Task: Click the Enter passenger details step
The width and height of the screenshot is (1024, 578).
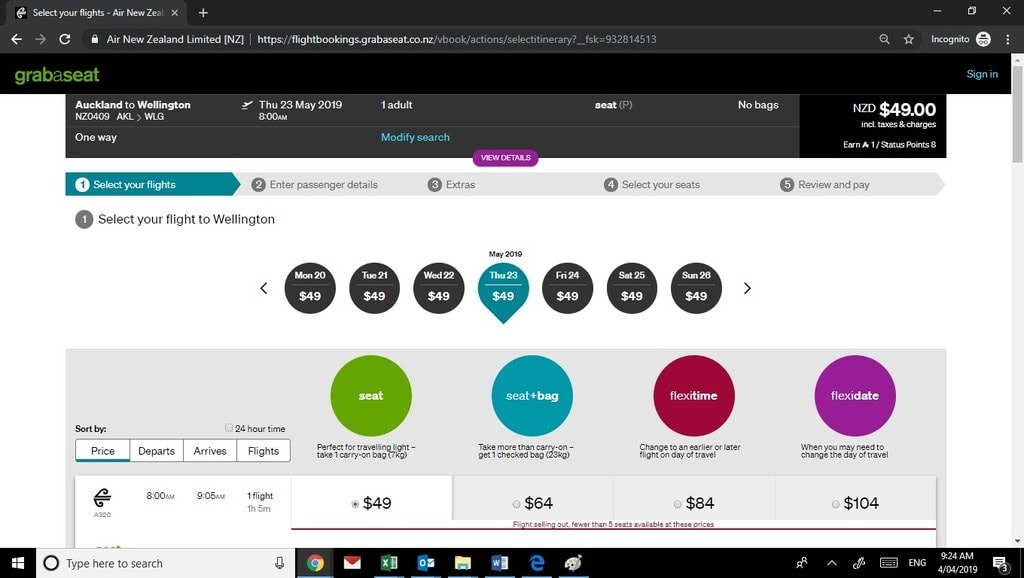Action: point(315,185)
